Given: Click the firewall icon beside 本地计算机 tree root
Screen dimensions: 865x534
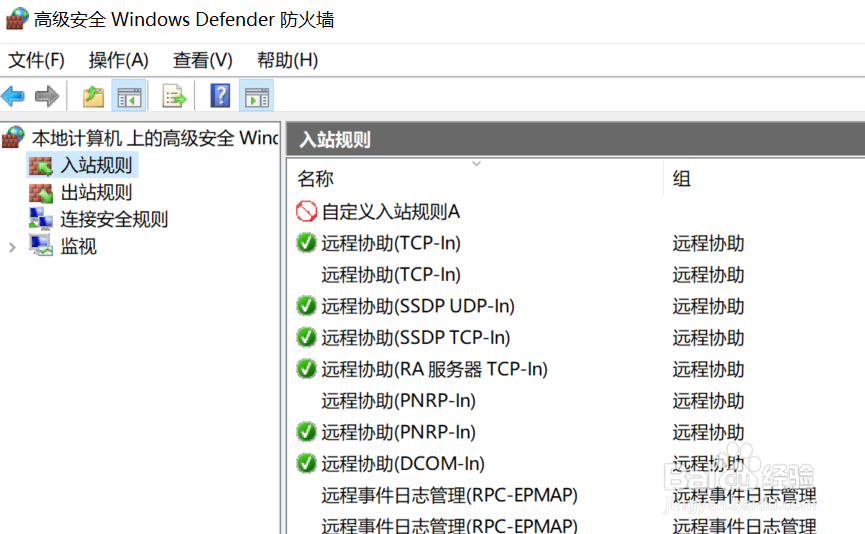Looking at the screenshot, I should tap(13, 137).
